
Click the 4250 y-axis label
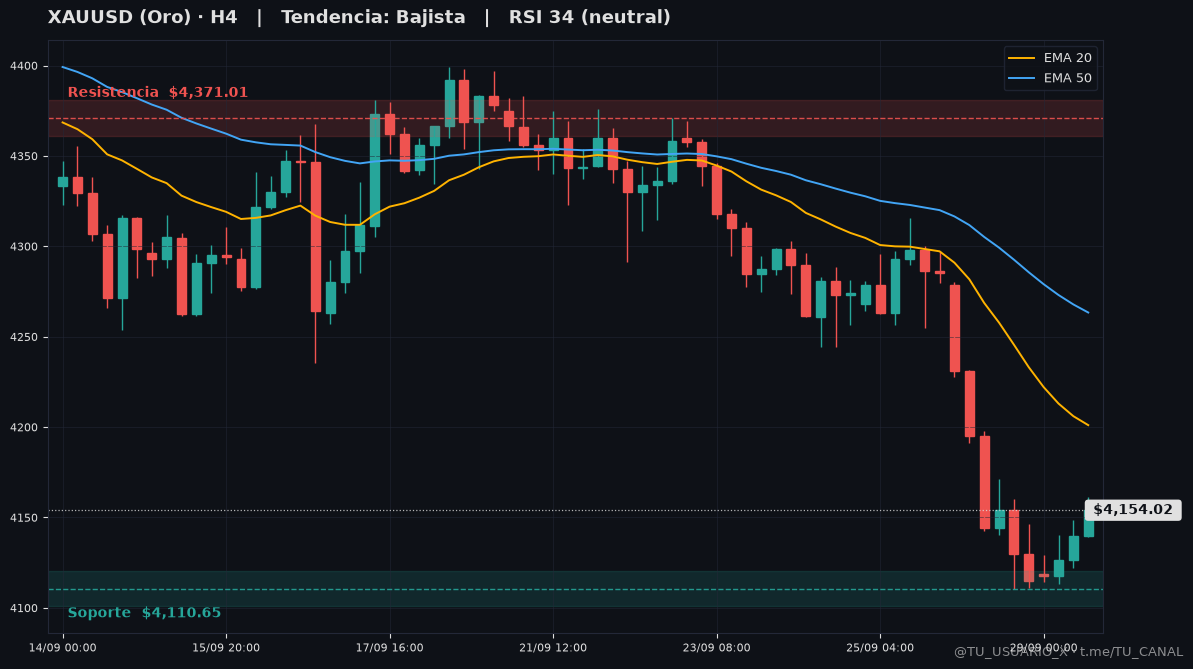pos(23,337)
